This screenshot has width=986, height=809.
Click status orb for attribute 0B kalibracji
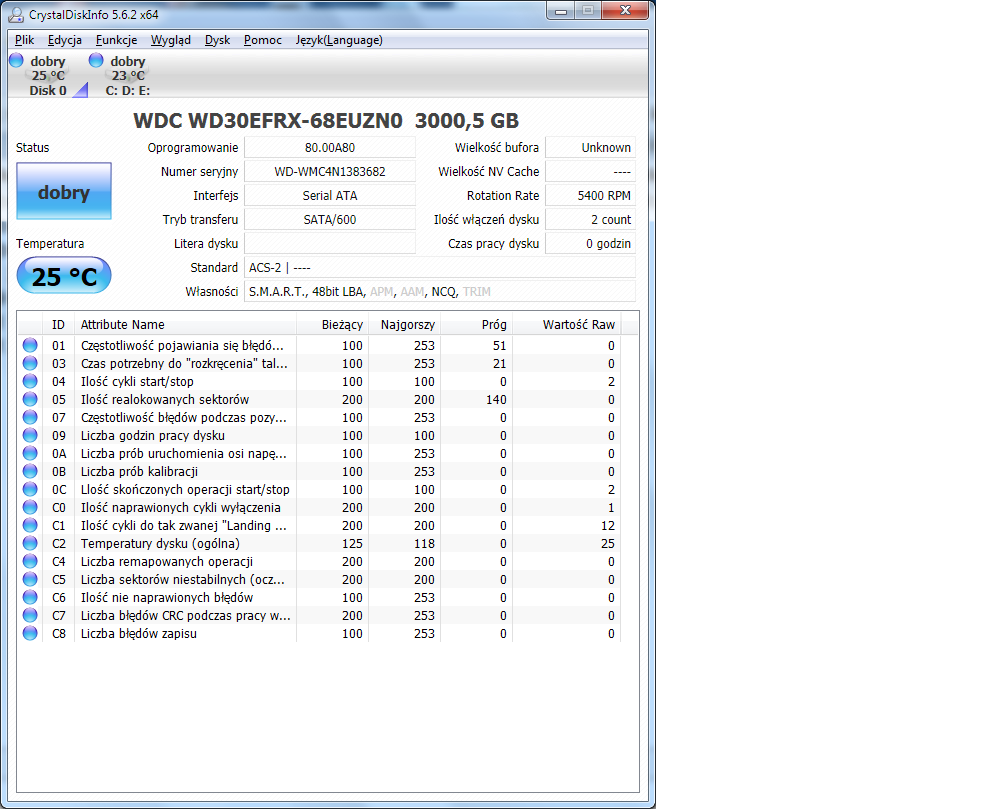(30, 471)
